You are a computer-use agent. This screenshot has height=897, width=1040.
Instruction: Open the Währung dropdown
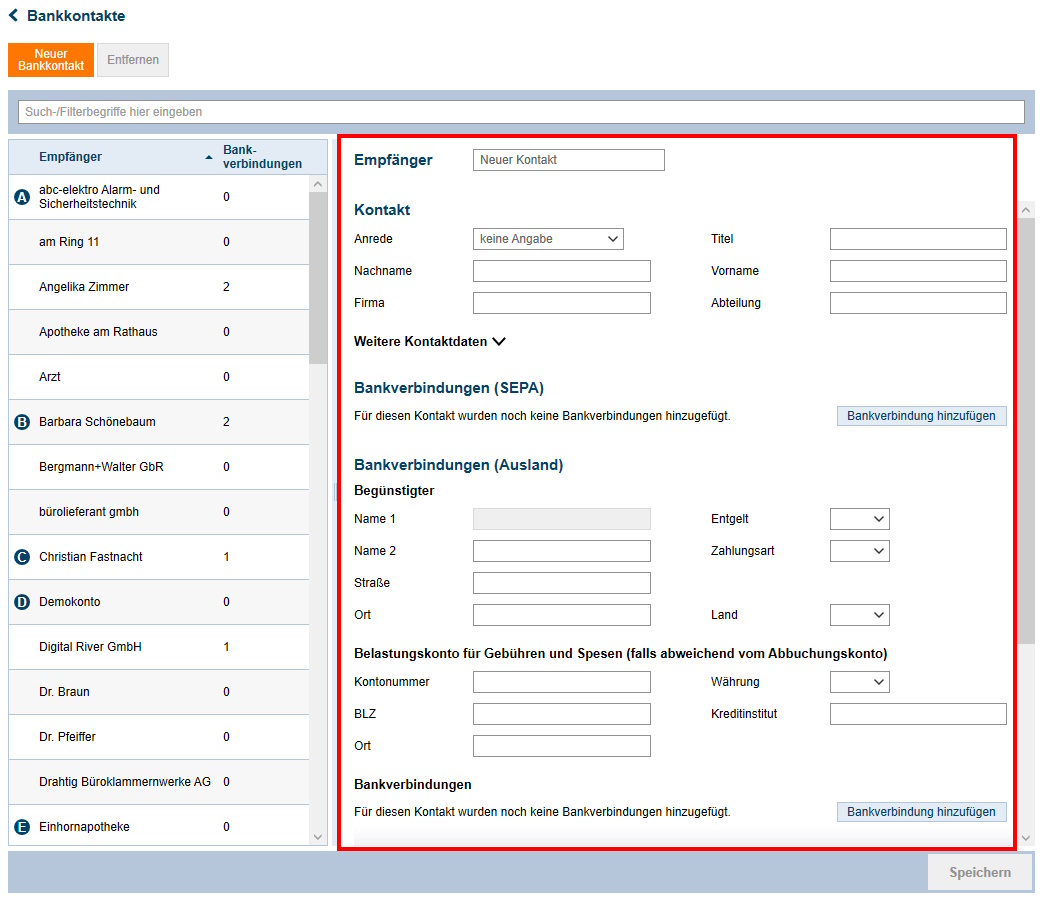click(860, 682)
